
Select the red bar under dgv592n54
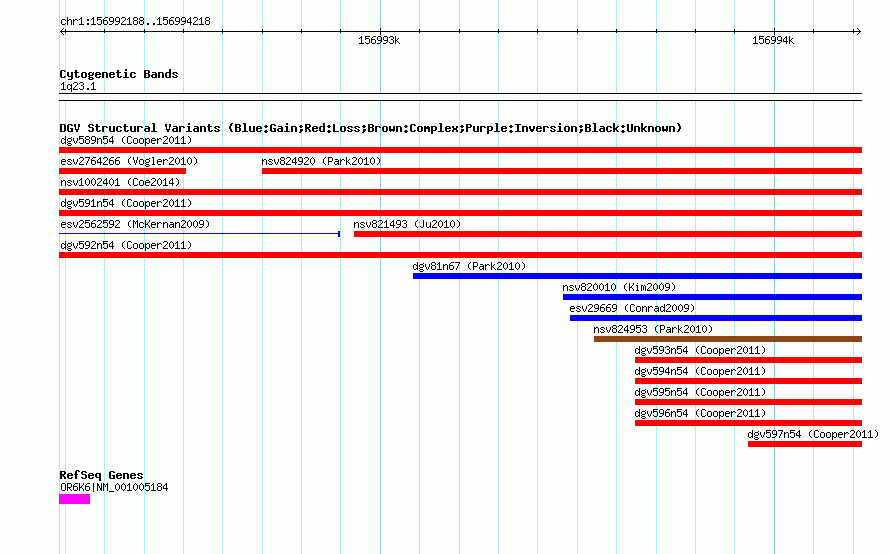tap(460, 255)
